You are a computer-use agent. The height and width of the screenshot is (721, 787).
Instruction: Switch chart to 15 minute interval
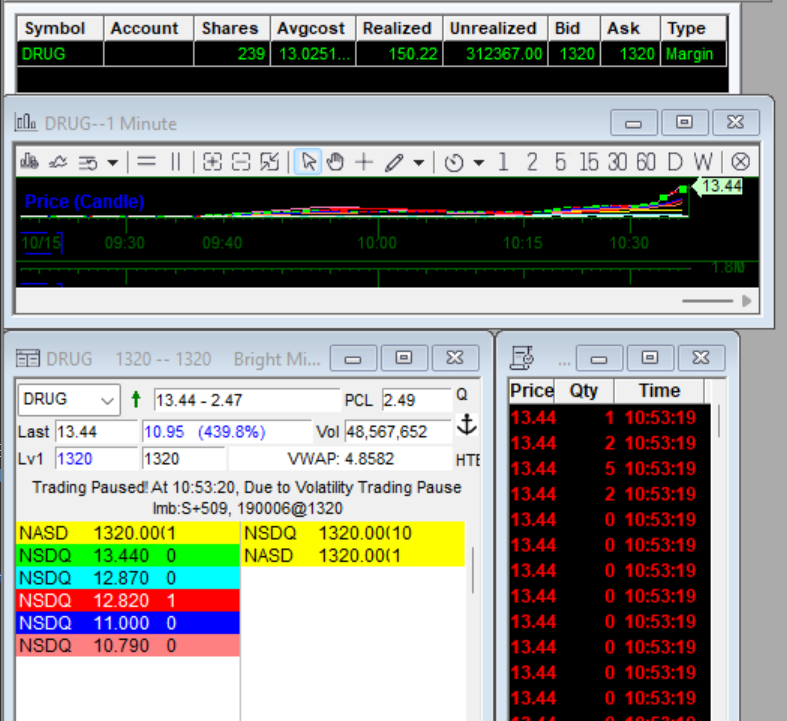[x=589, y=162]
